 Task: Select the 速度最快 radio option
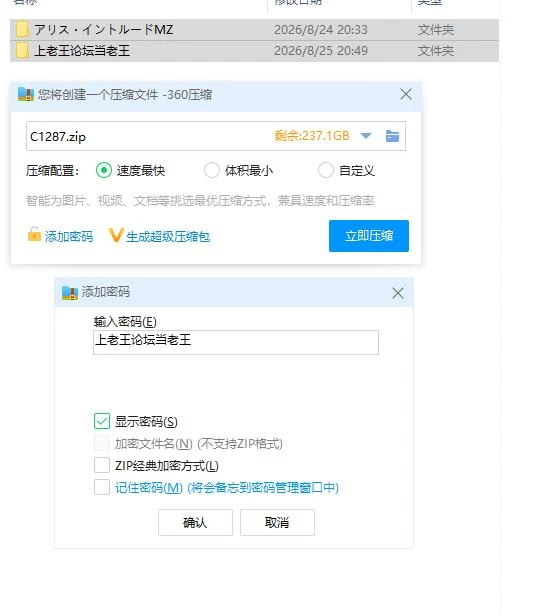(104, 170)
